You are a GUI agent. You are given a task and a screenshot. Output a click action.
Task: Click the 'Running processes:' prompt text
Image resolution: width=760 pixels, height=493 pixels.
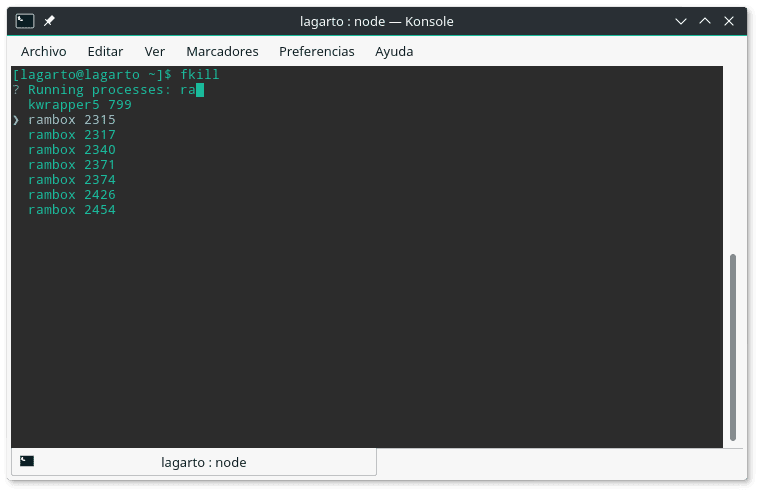coord(99,90)
